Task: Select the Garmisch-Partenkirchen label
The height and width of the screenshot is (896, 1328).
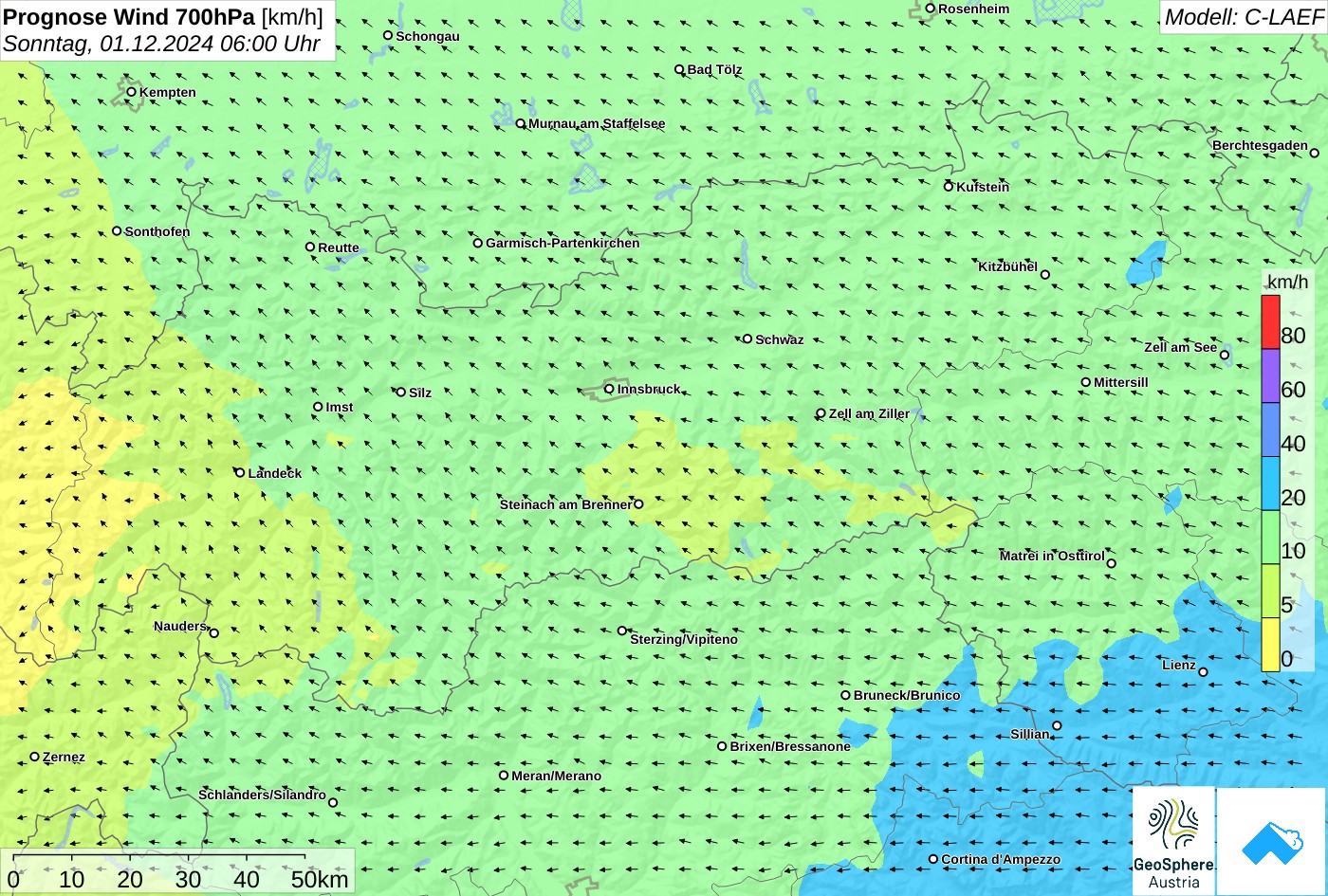Action: [x=563, y=243]
